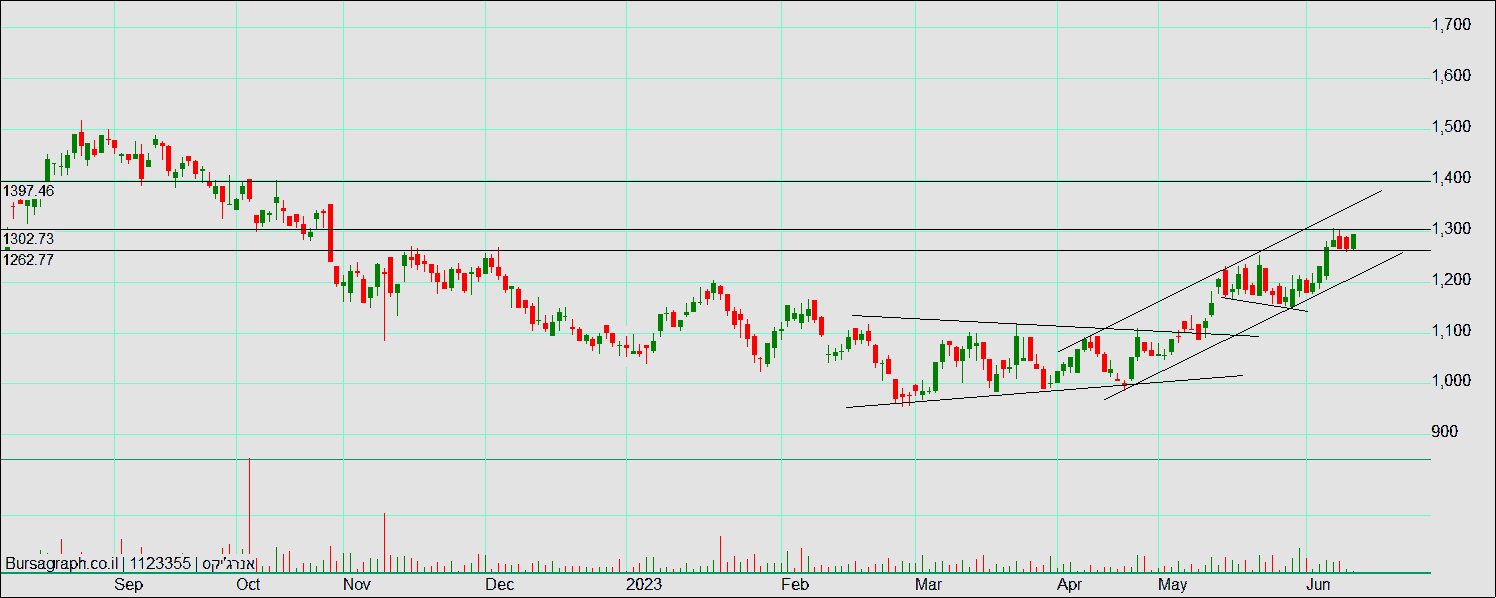
Task: Select the 1,400 price axis label
Action: click(x=1451, y=178)
